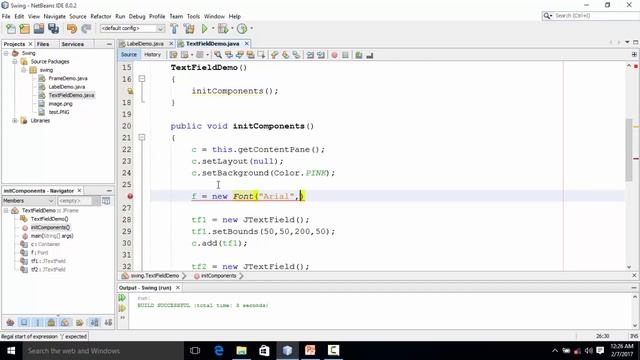Click the Search (Ctrl+I) field
The image size is (640, 360).
point(596,16)
